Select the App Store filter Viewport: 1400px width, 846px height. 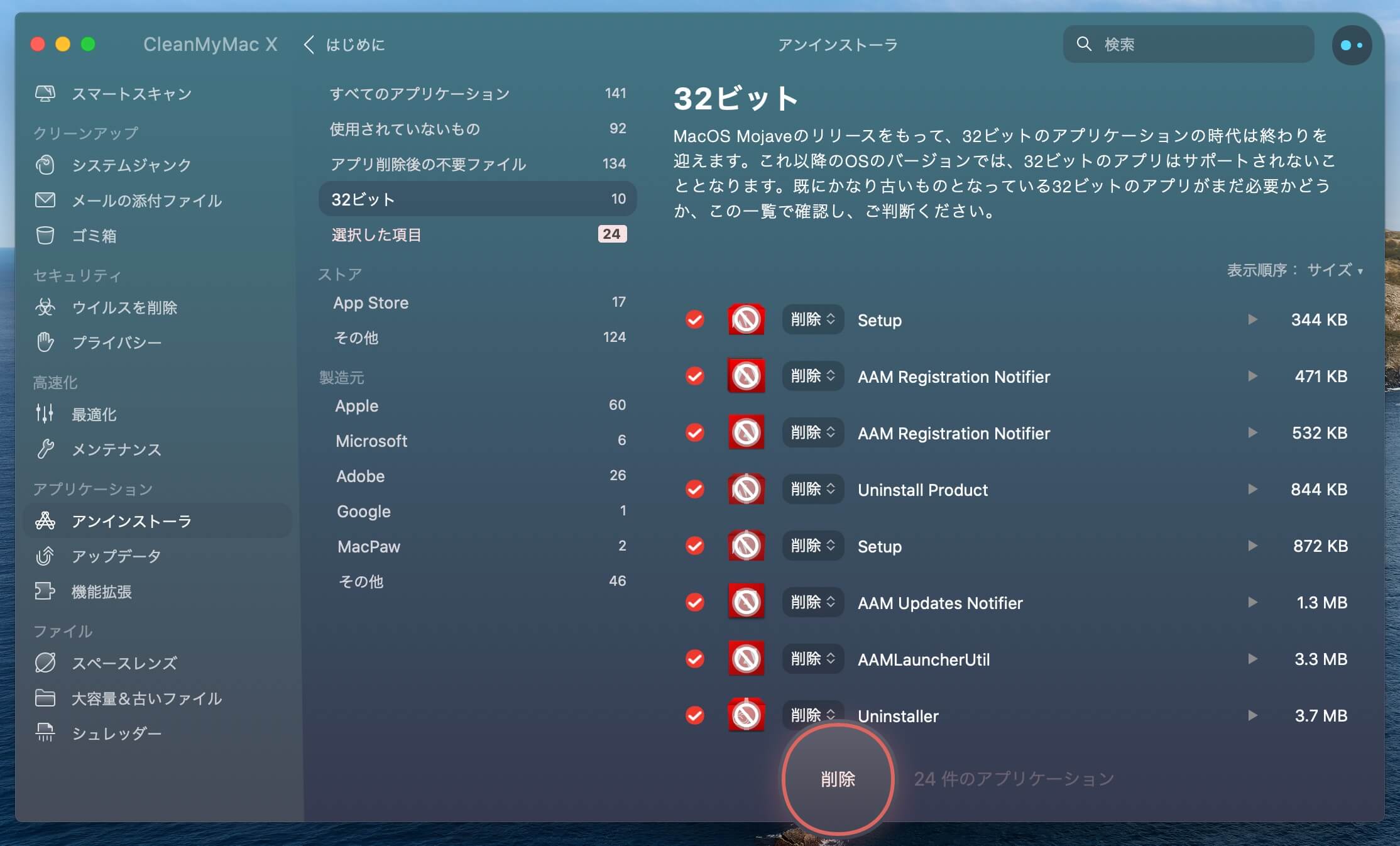(x=371, y=302)
